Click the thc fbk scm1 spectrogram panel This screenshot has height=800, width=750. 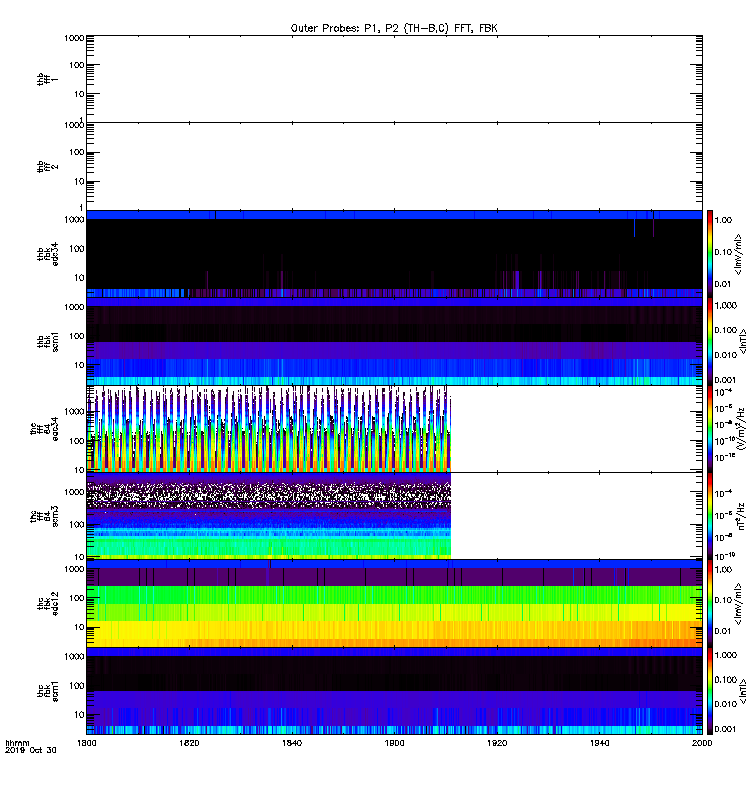394,691
